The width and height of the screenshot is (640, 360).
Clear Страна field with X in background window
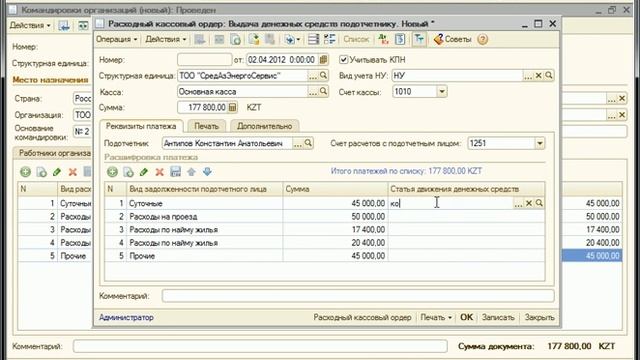click(622, 98)
